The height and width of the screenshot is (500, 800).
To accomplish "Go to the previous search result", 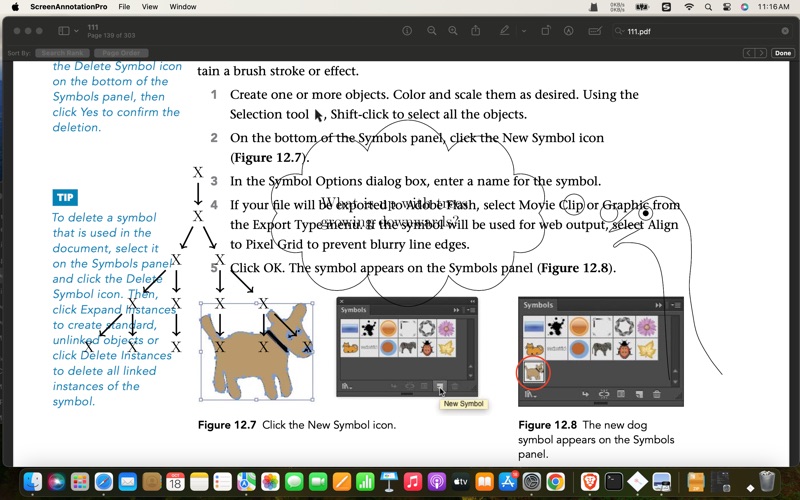I will click(748, 53).
